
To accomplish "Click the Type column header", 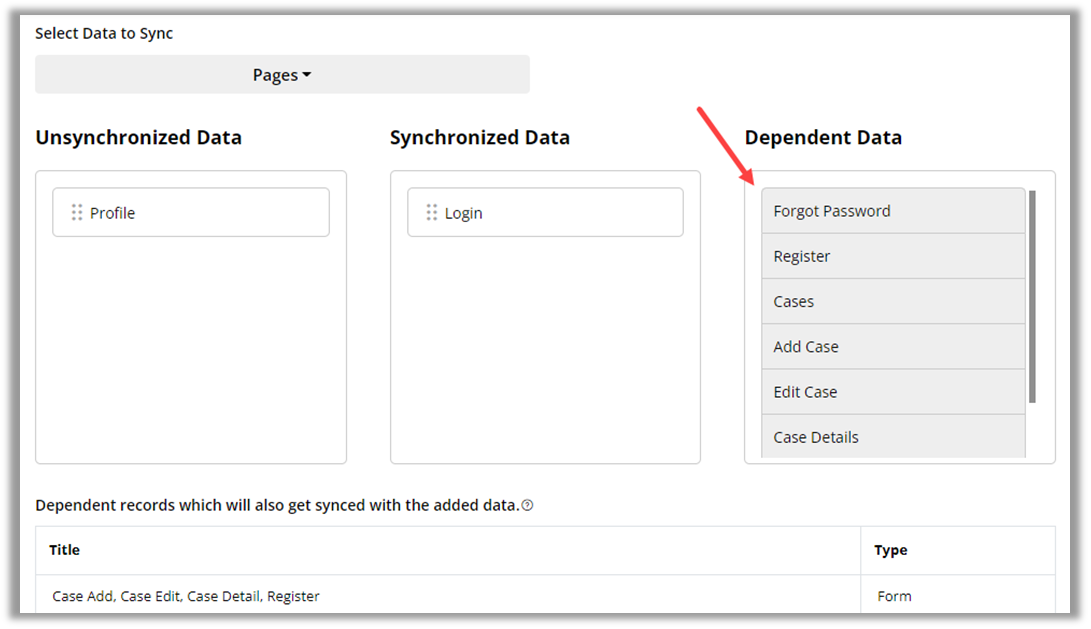I will pyautogui.click(x=890, y=550).
